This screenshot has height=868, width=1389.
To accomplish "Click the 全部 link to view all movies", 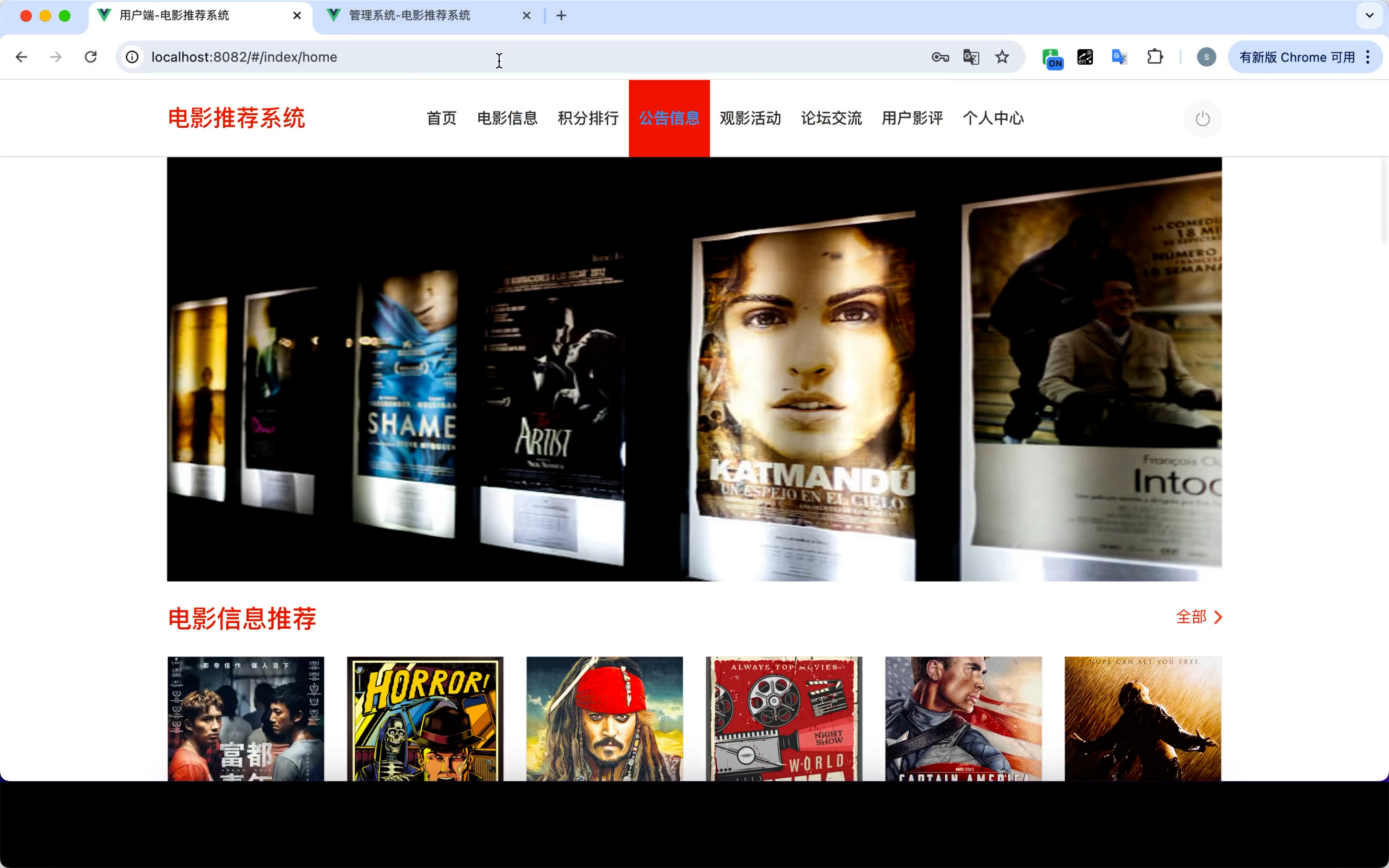I will (x=1191, y=617).
